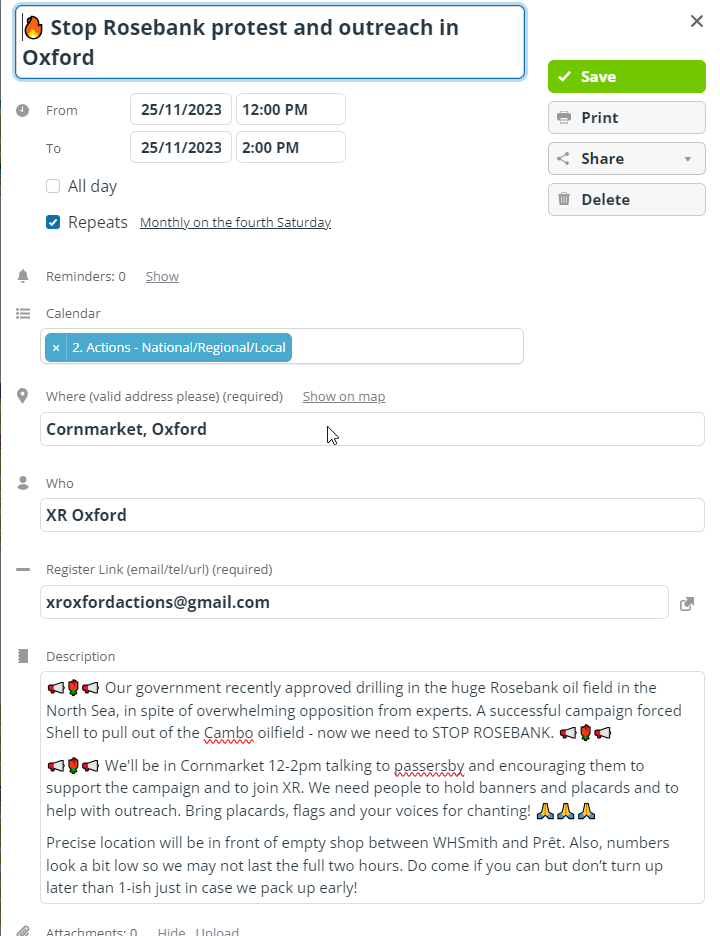
Task: Click the paperclip icon beside Attachments
Action: click(x=23, y=931)
